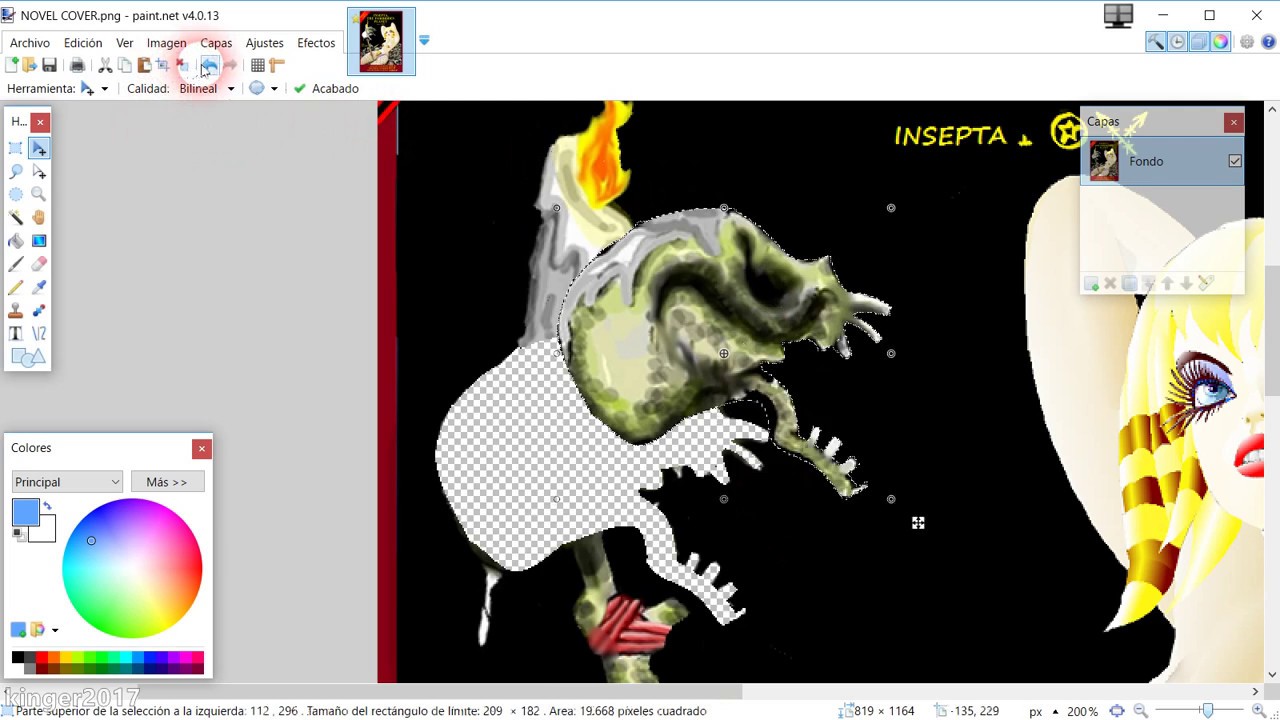Open the Archivo menu

tap(30, 43)
